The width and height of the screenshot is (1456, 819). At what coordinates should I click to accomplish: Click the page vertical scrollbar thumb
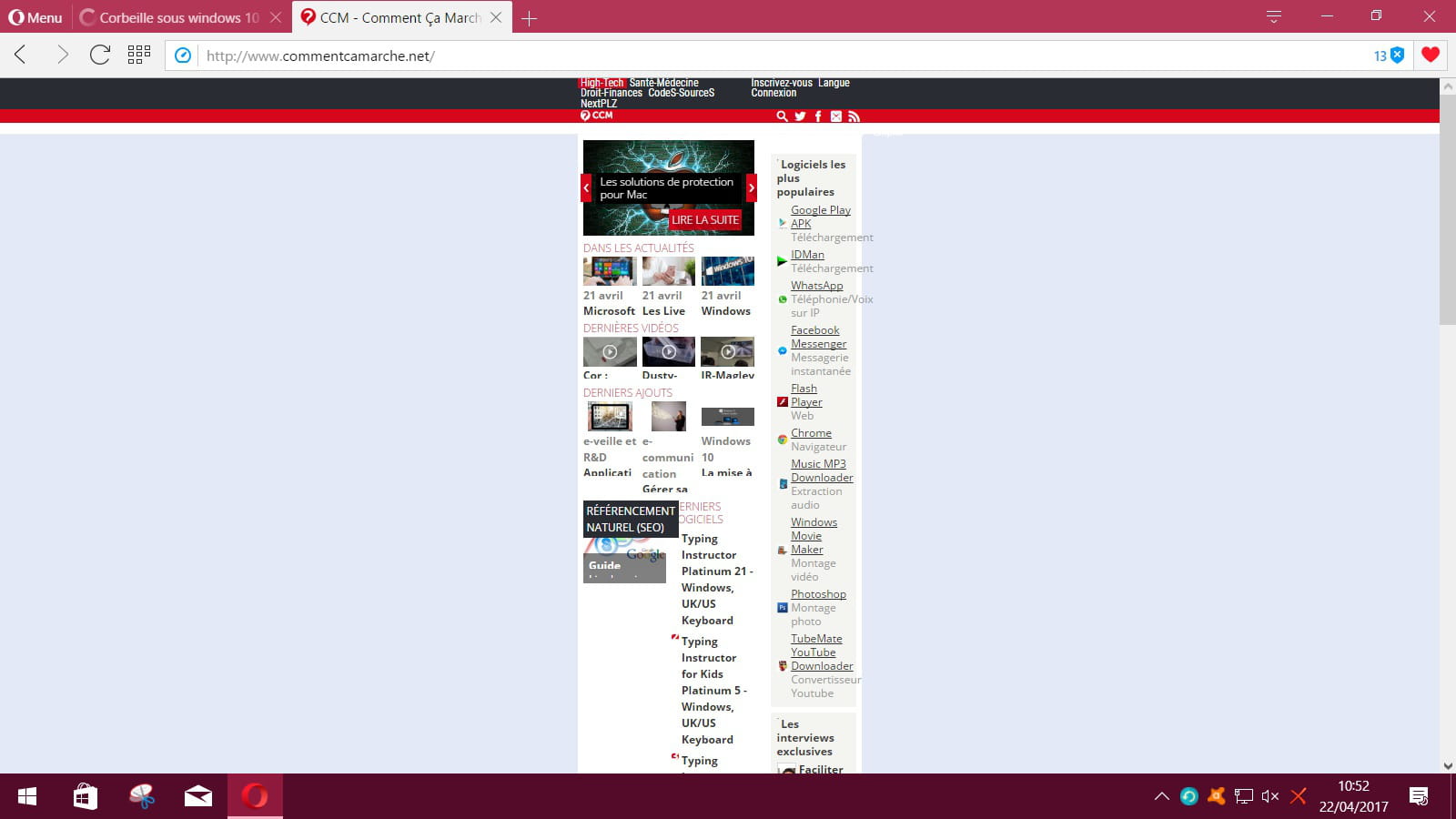pos(1447,209)
